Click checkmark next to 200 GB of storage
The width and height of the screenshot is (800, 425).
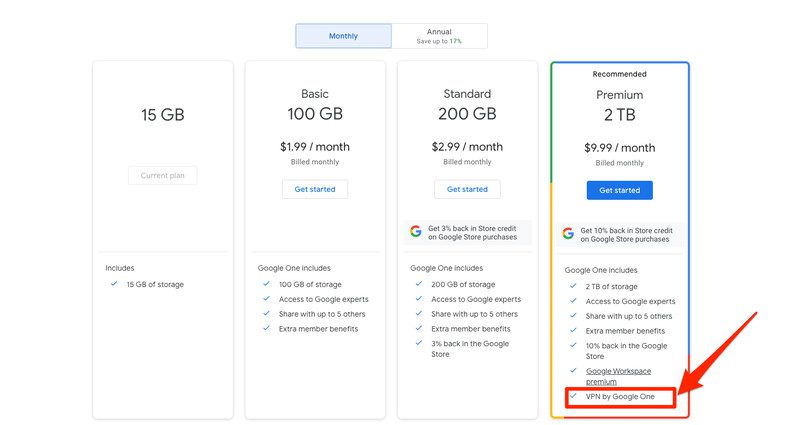419,284
